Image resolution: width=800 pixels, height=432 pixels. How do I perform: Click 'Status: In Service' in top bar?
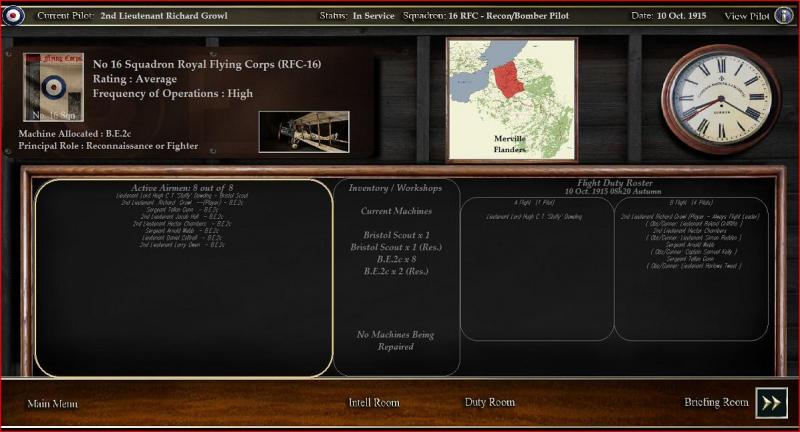pos(357,16)
